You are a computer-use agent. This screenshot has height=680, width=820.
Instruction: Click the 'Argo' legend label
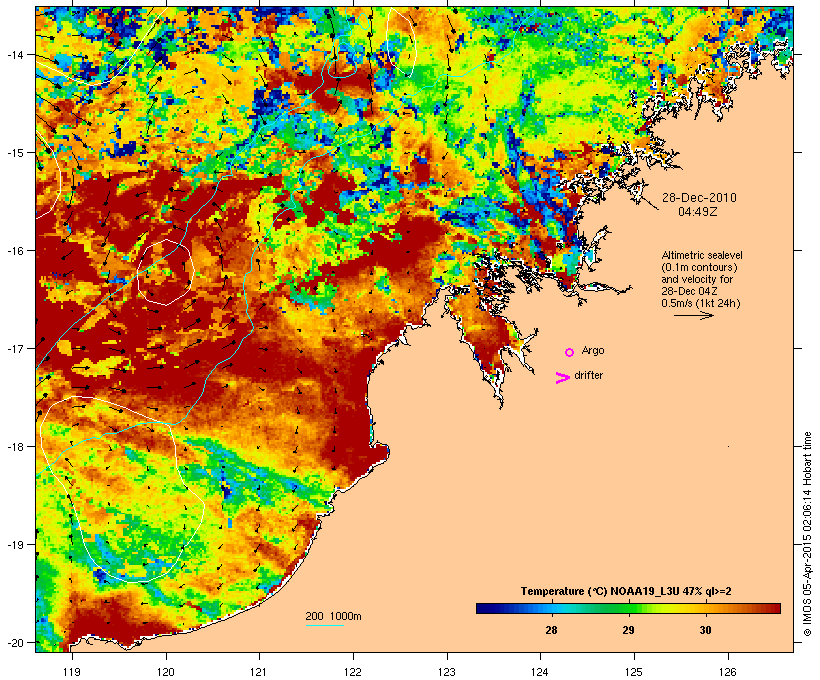[593, 350]
